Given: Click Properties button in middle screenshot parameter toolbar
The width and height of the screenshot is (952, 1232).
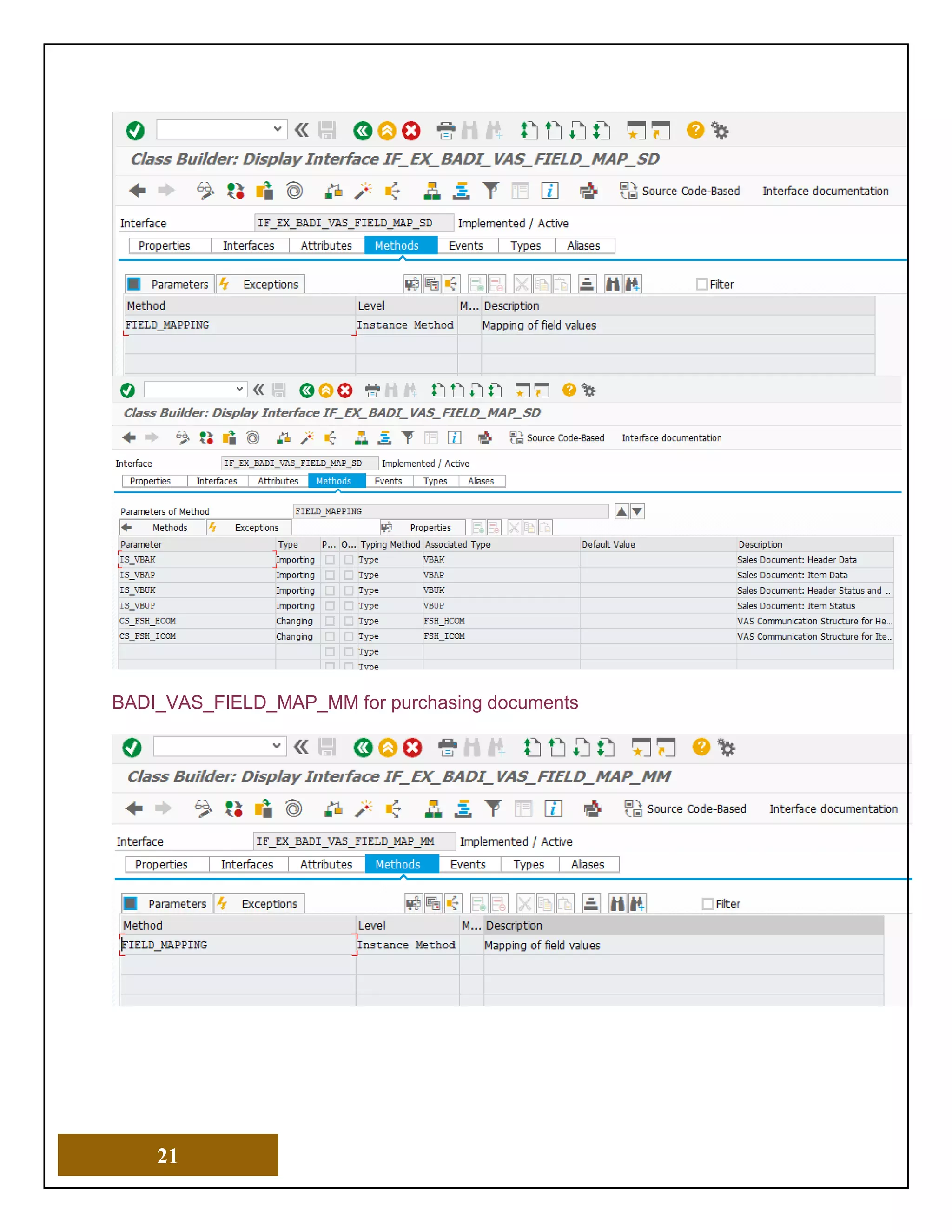Looking at the screenshot, I should pyautogui.click(x=422, y=528).
